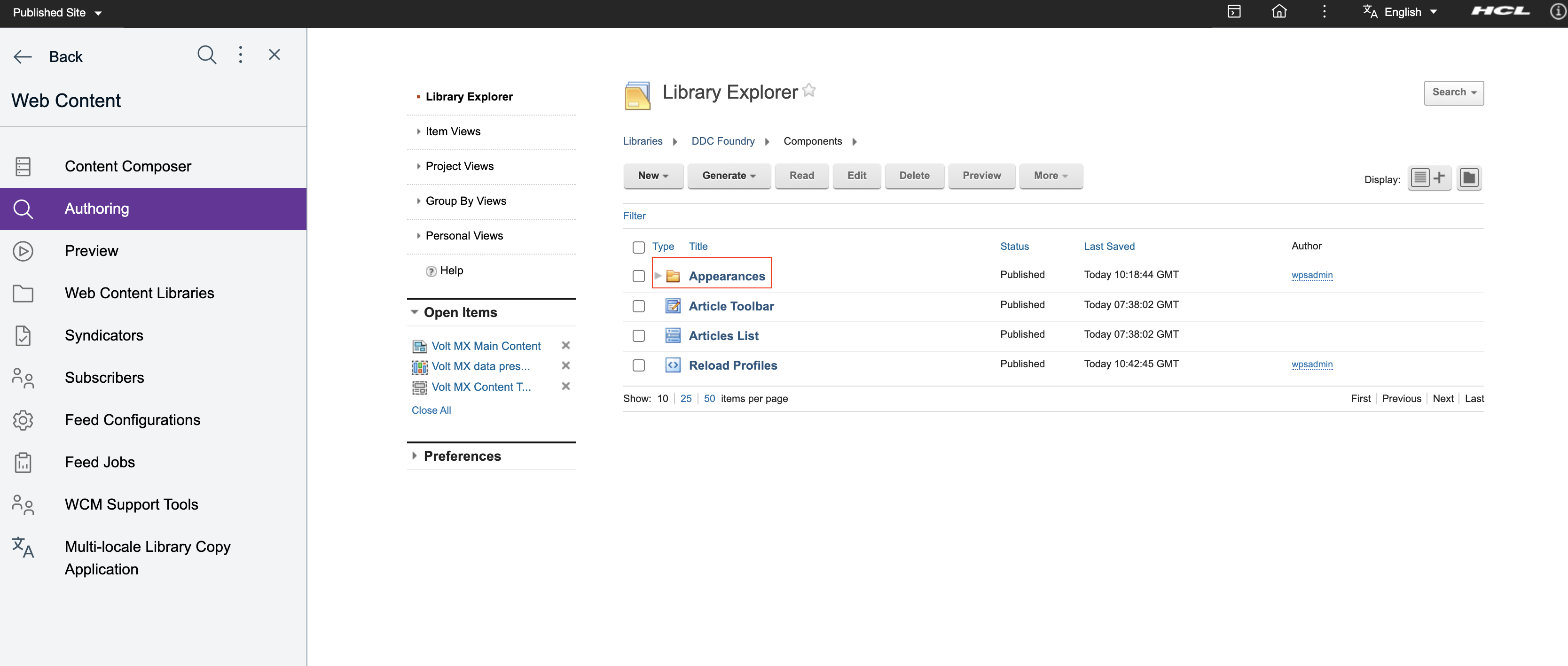This screenshot has height=666, width=1568.
Task: Check the Appearances row checkbox
Action: pyautogui.click(x=638, y=276)
